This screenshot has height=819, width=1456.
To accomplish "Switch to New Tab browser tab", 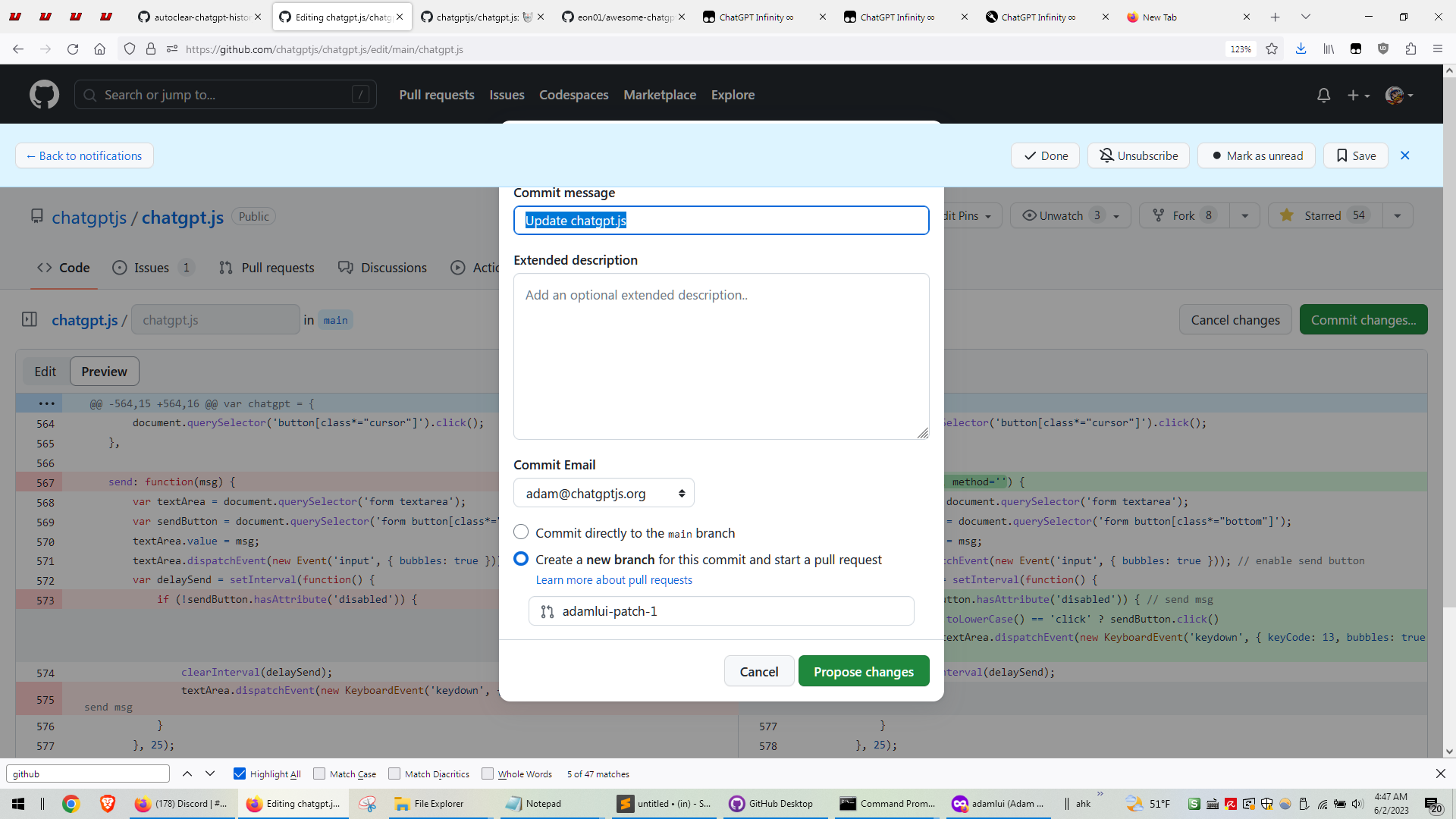I will 1188,17.
